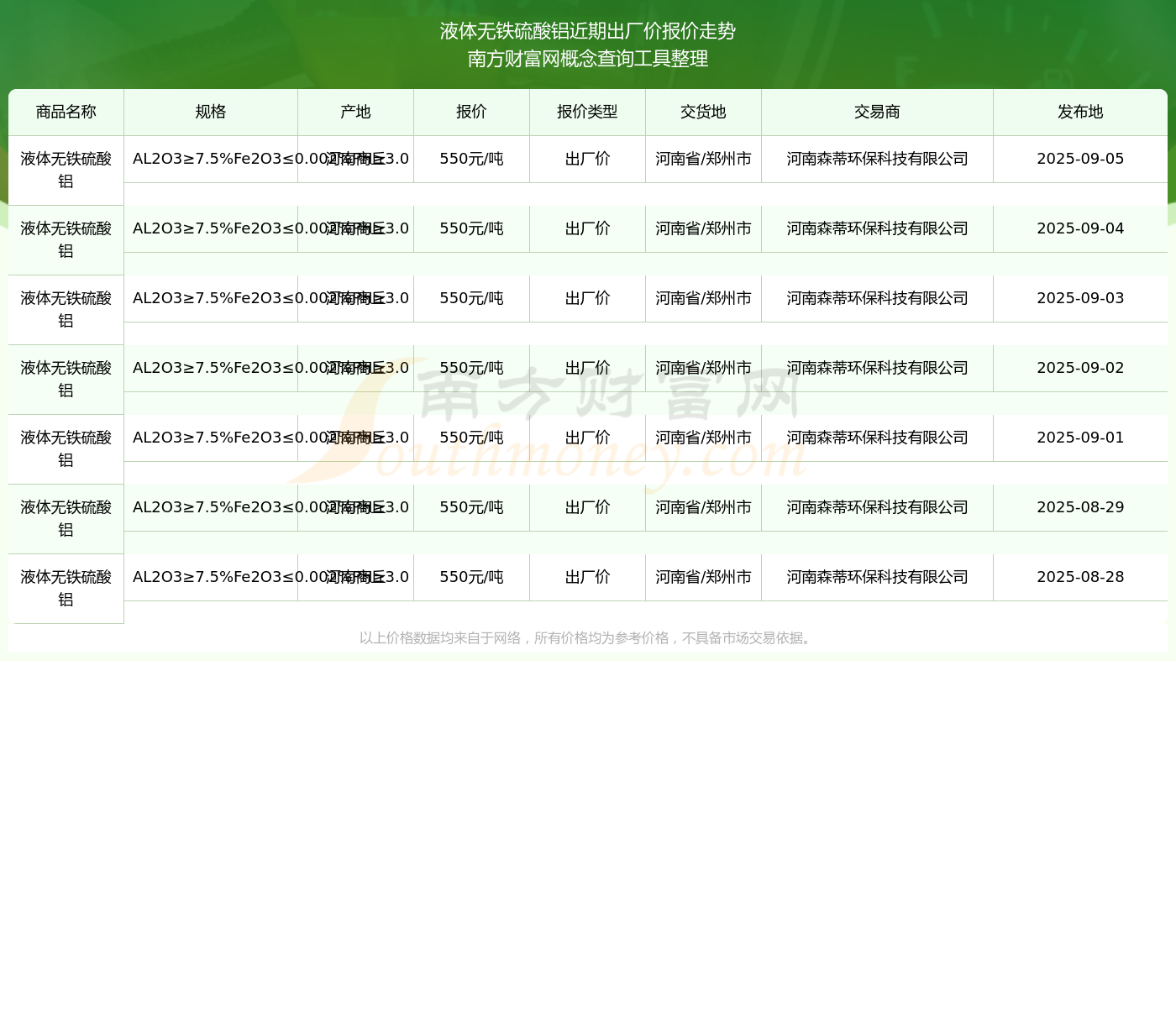Click the AL2O3≥7.5% spec in the 2025-09-04 row
This screenshot has height=1012, width=1176.
click(211, 228)
